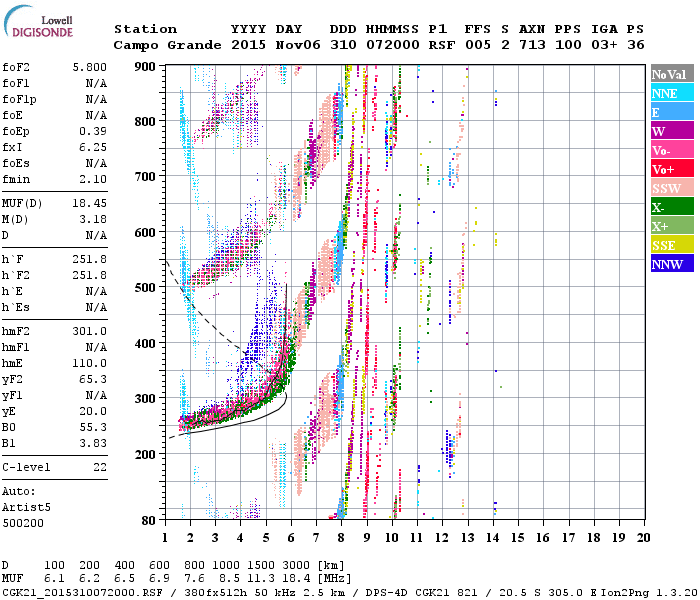Viewport: 700px width, 600px height.
Task: Select the SSW salmon legend swatch
Action: [672, 188]
